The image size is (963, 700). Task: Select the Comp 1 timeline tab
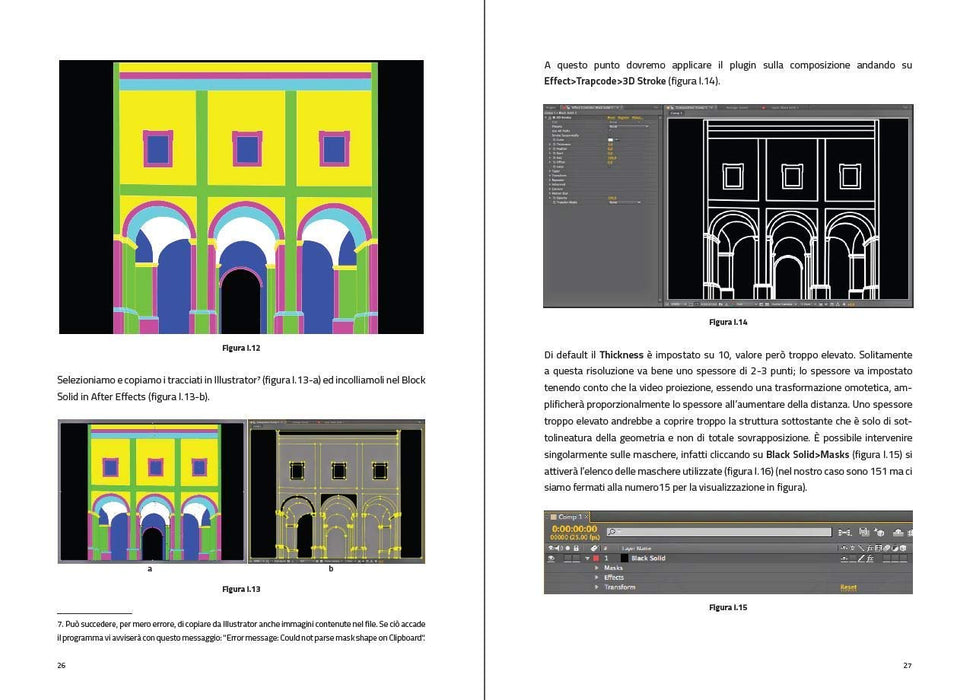click(x=566, y=517)
